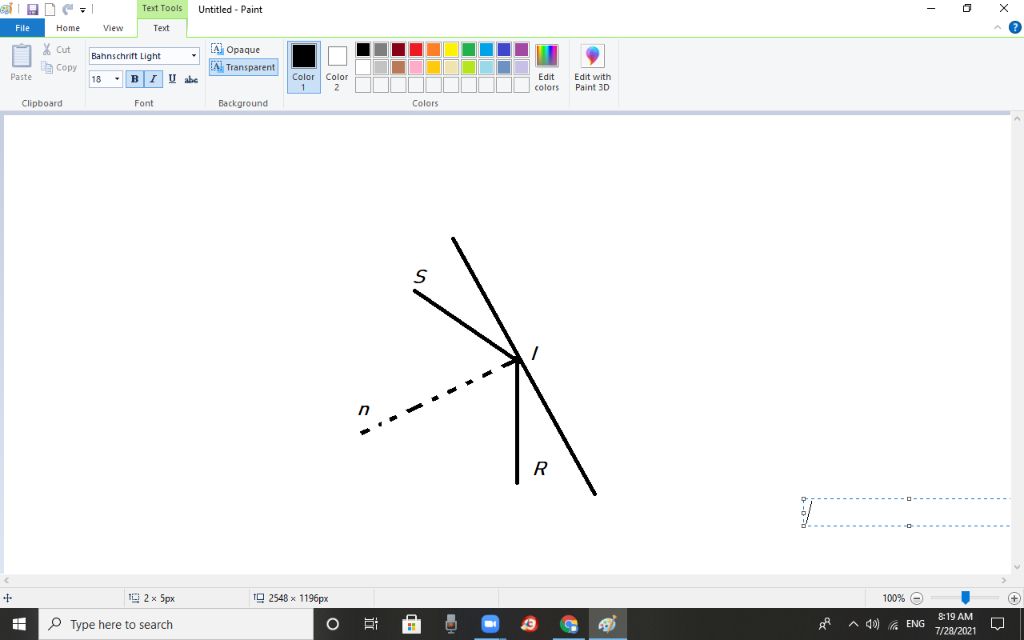Click the Wi-Fi network tray icon
Image resolution: width=1024 pixels, height=640 pixels.
[893, 624]
